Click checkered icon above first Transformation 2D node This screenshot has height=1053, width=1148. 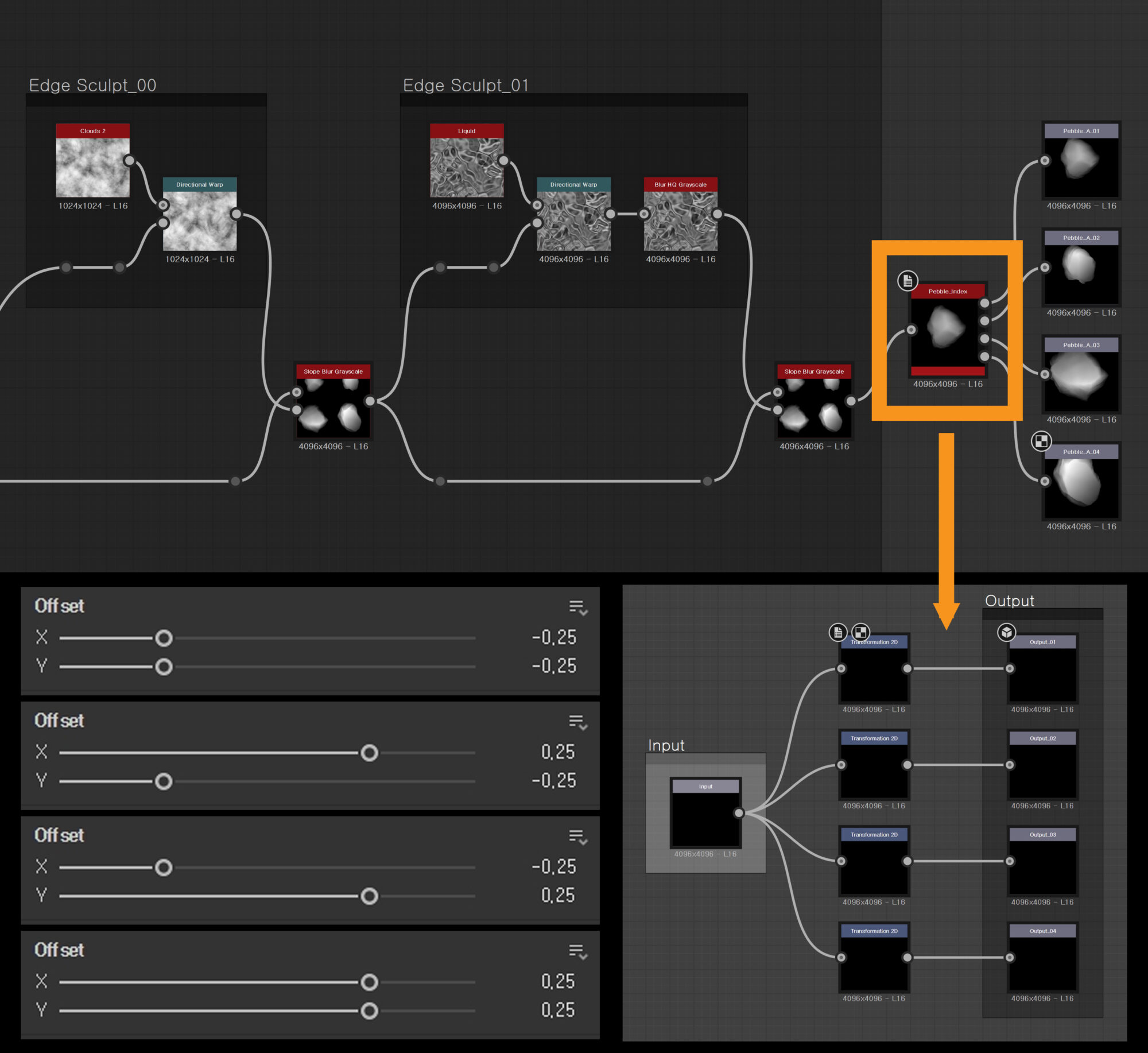click(x=860, y=632)
